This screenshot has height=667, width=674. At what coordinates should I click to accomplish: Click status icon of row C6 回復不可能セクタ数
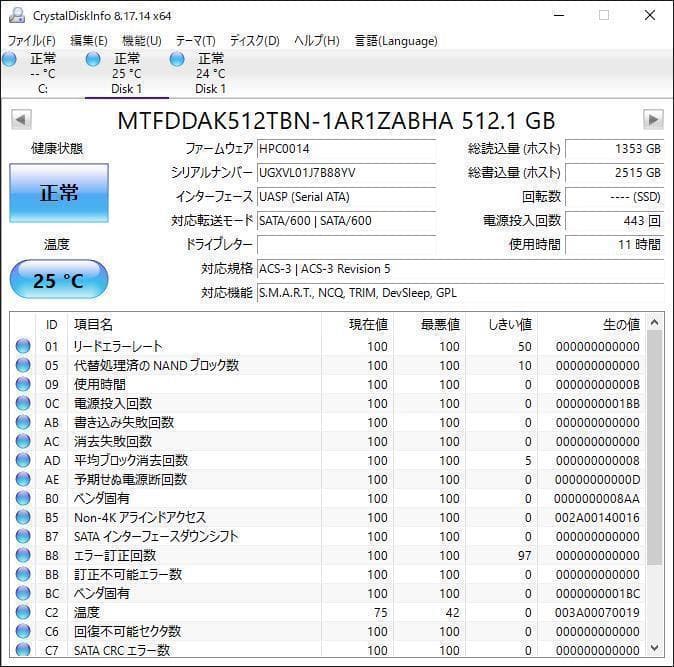[23, 631]
